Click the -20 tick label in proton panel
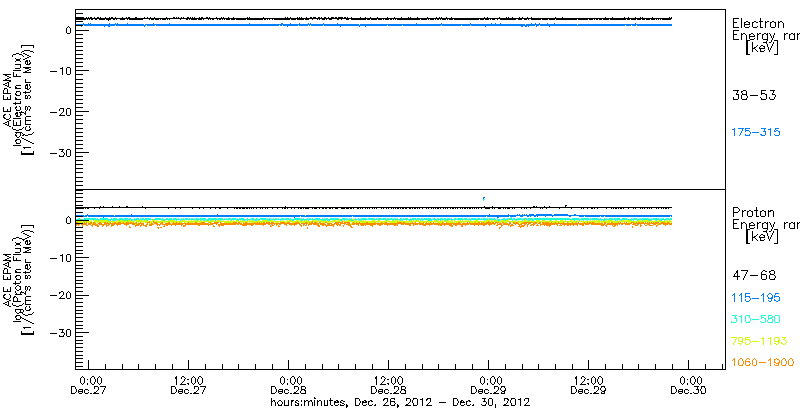The image size is (800, 410). coord(59,295)
